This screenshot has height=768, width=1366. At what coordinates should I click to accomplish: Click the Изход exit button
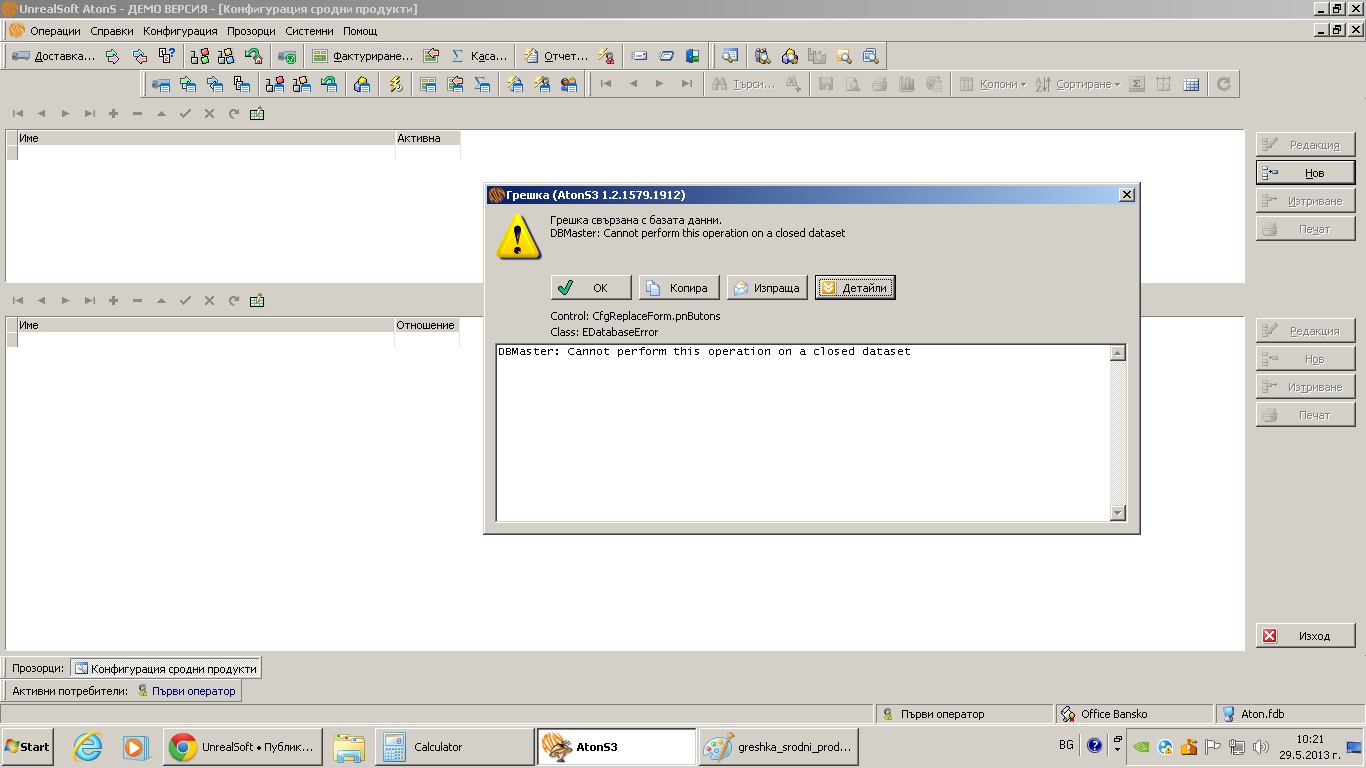click(x=1305, y=636)
